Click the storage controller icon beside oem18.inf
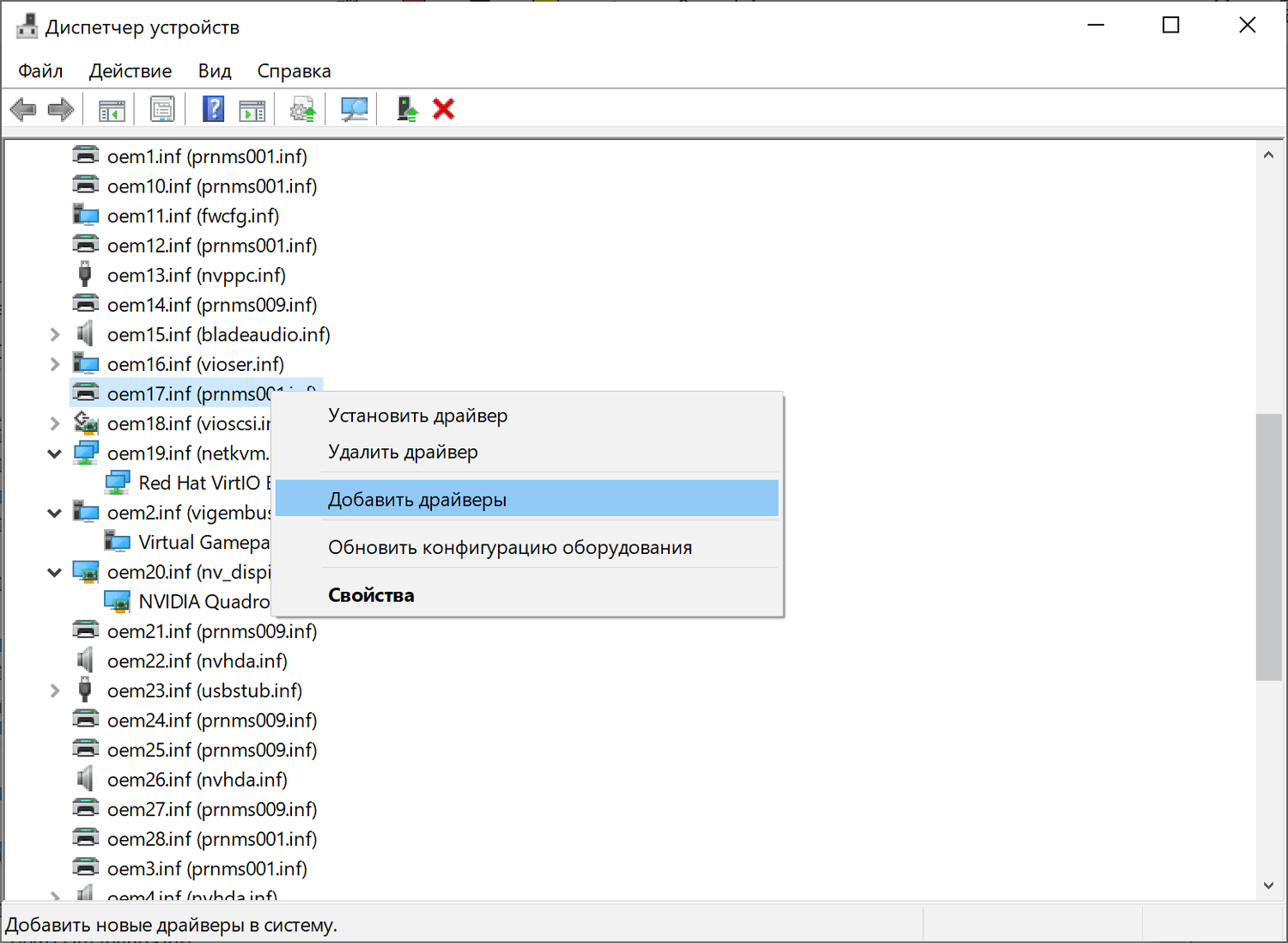The image size is (1288, 943). [86, 423]
